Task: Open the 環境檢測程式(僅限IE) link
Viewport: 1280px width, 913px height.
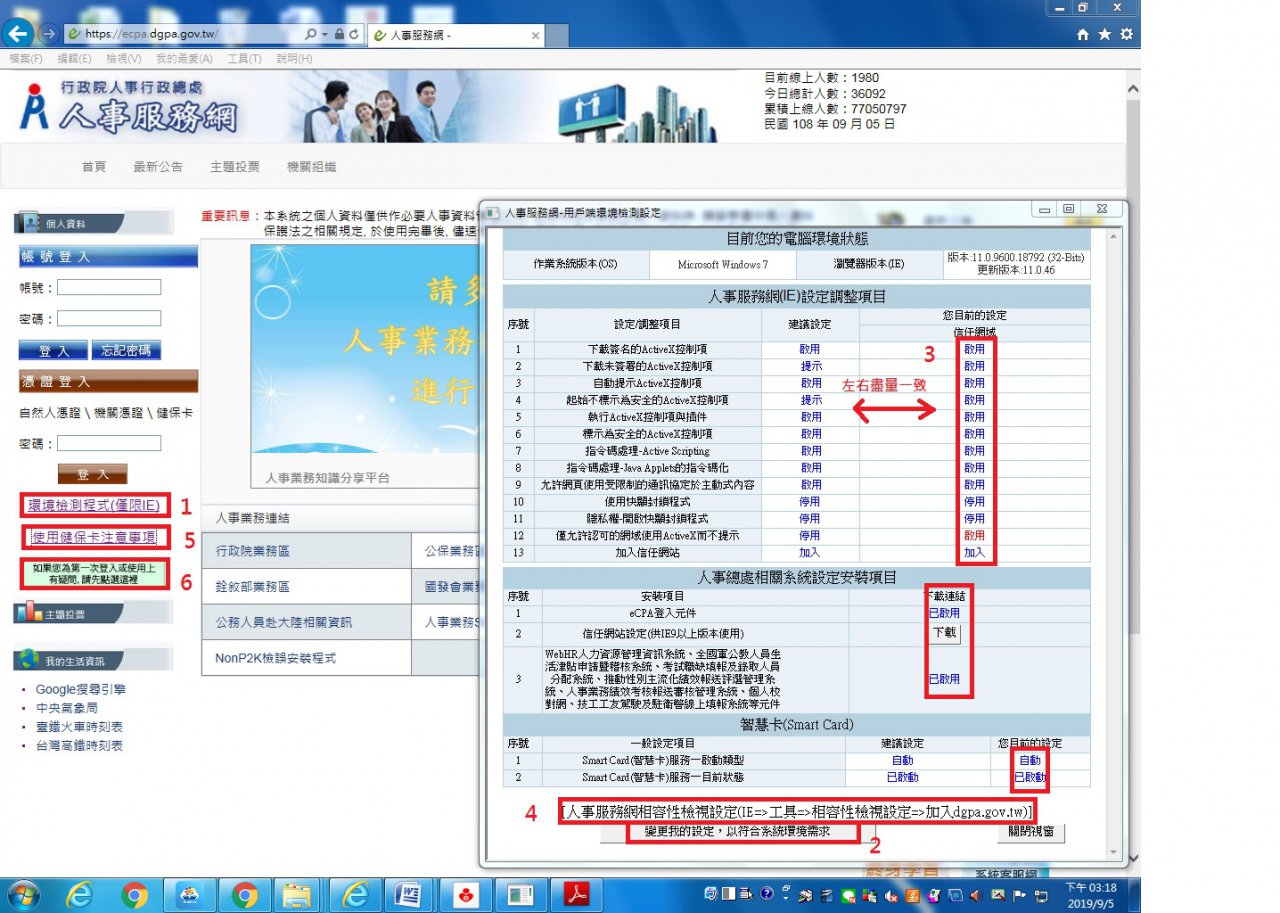Action: 93,506
